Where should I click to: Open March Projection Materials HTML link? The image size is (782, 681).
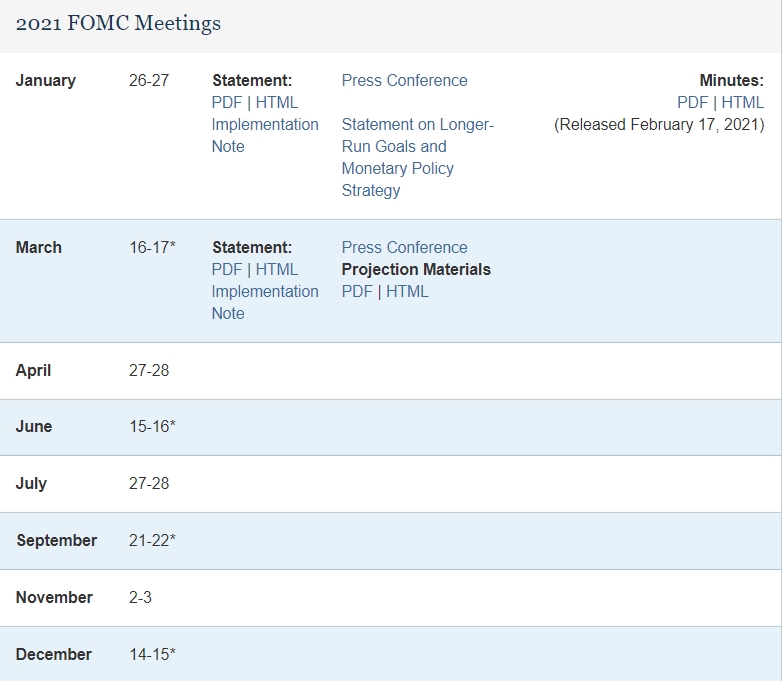coord(407,291)
